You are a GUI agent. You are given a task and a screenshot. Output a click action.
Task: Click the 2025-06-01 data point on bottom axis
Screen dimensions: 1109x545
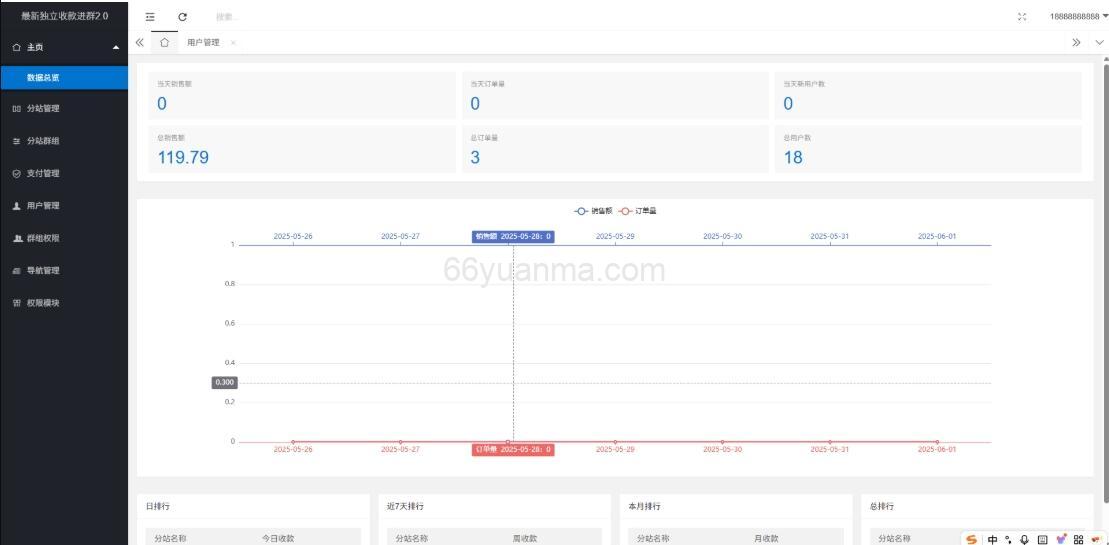pos(937,442)
